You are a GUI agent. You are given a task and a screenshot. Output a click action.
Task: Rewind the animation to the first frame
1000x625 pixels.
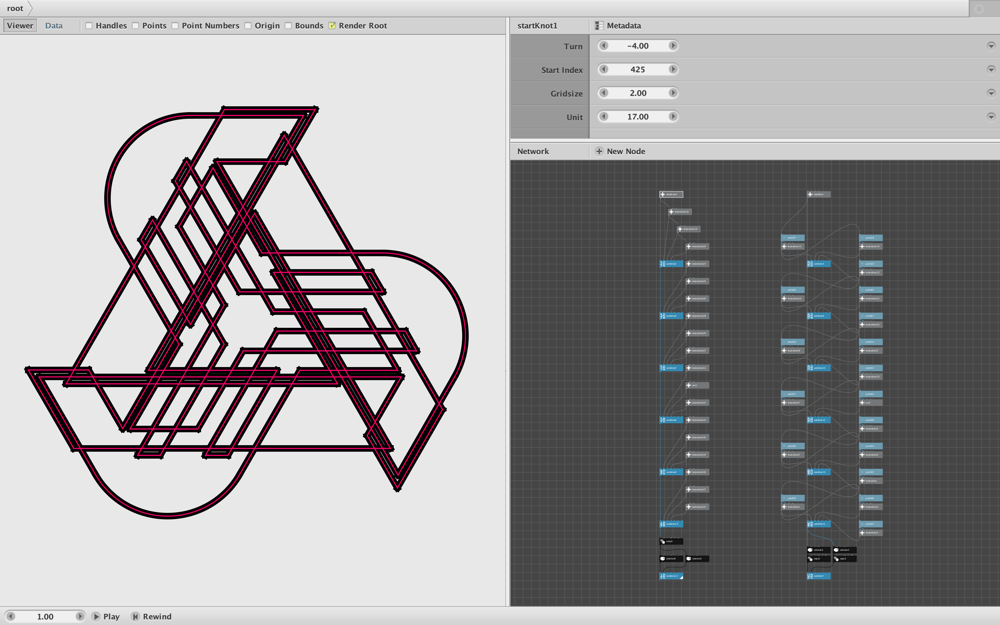pyautogui.click(x=151, y=616)
